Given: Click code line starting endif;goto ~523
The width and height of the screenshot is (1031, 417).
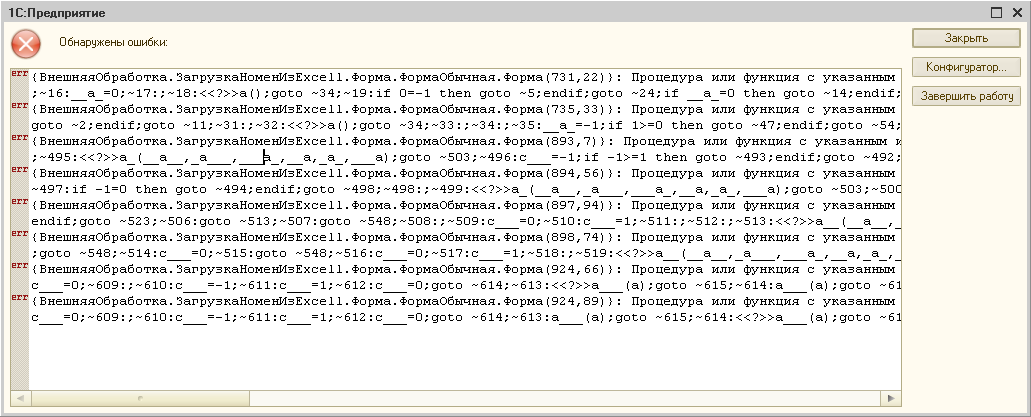Looking at the screenshot, I should (x=465, y=221).
